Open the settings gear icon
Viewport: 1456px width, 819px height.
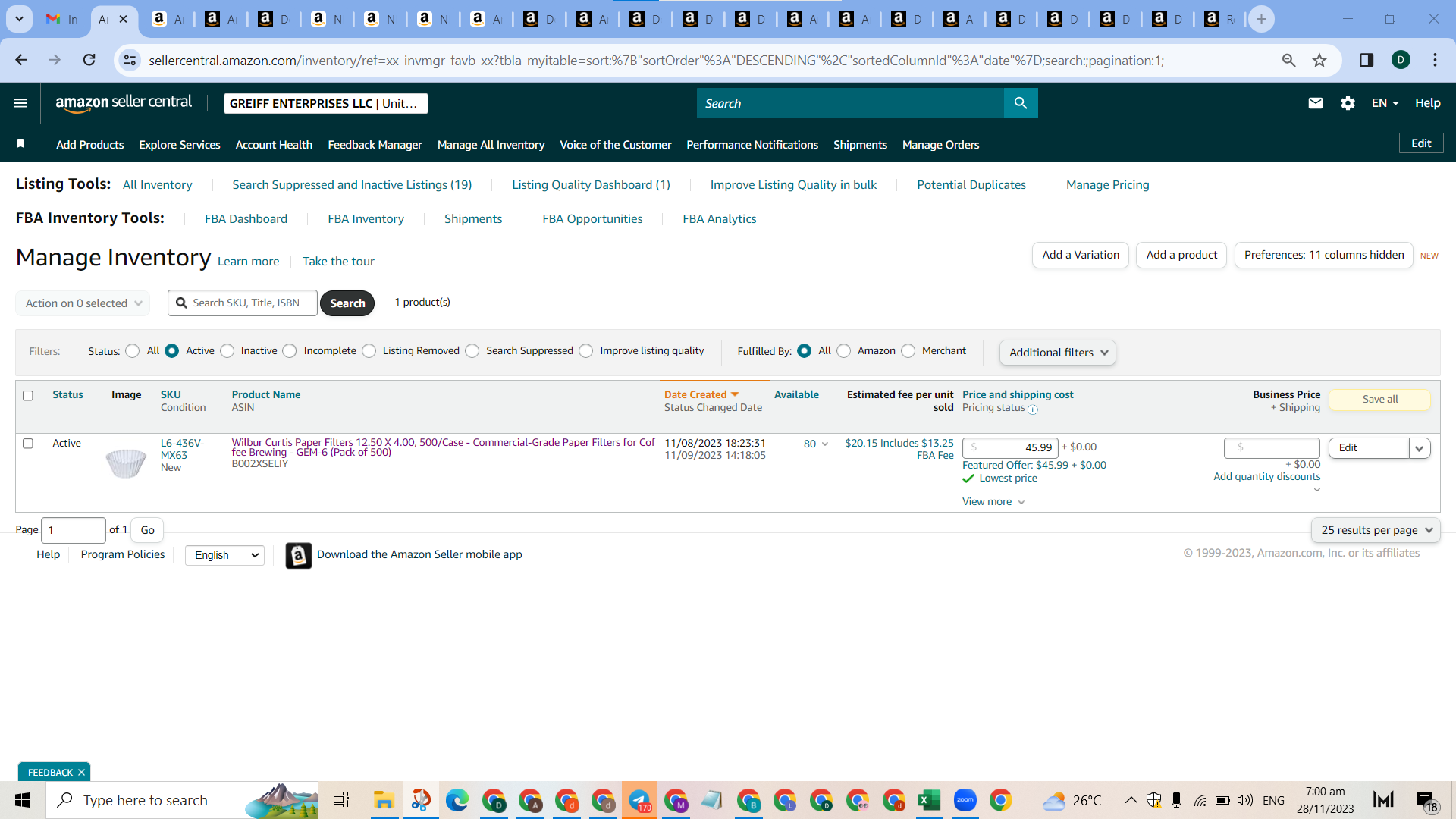(x=1348, y=103)
